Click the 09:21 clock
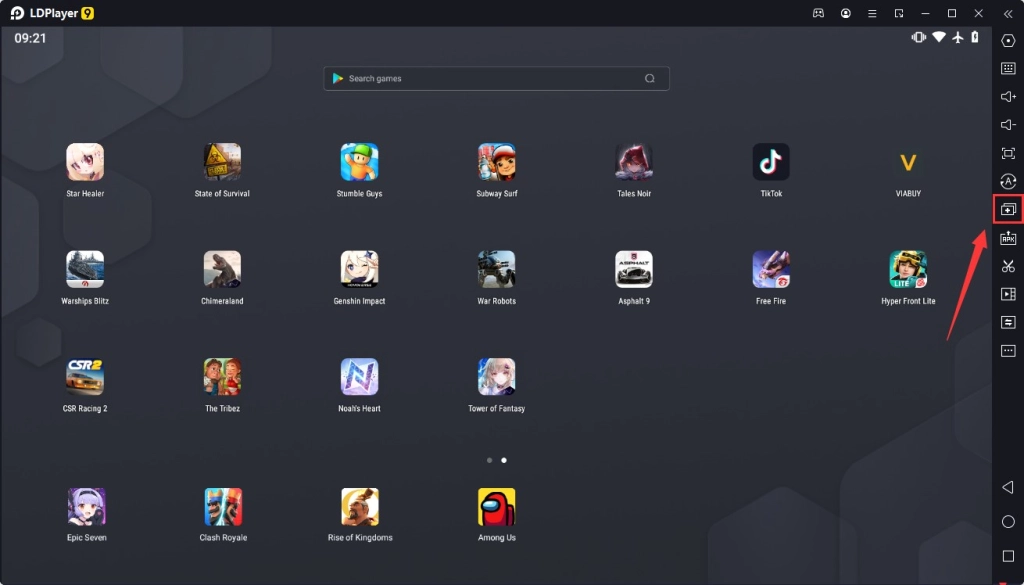1024x585 pixels. (x=31, y=39)
